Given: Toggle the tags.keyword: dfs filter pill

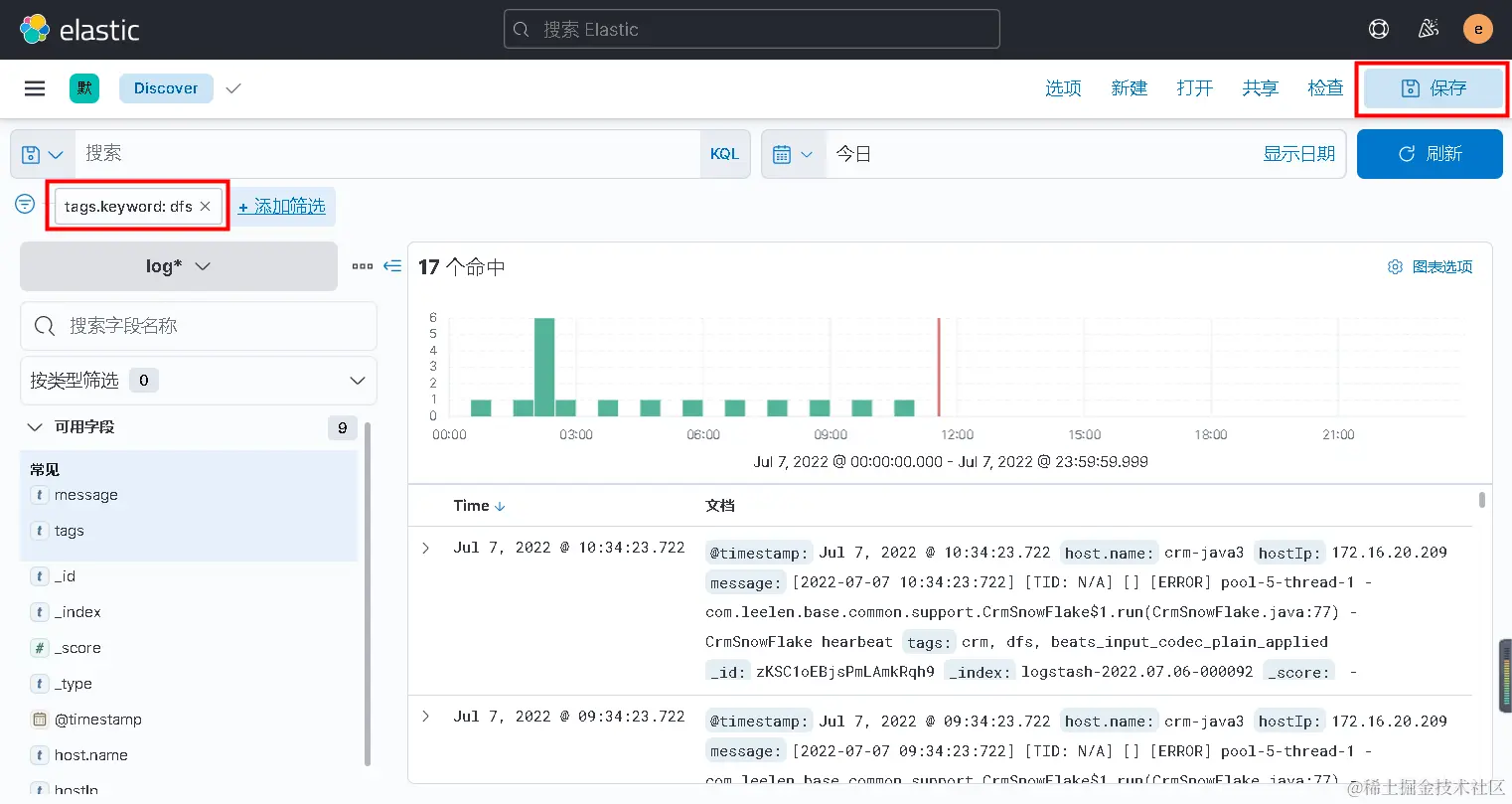Looking at the screenshot, I should 128,206.
